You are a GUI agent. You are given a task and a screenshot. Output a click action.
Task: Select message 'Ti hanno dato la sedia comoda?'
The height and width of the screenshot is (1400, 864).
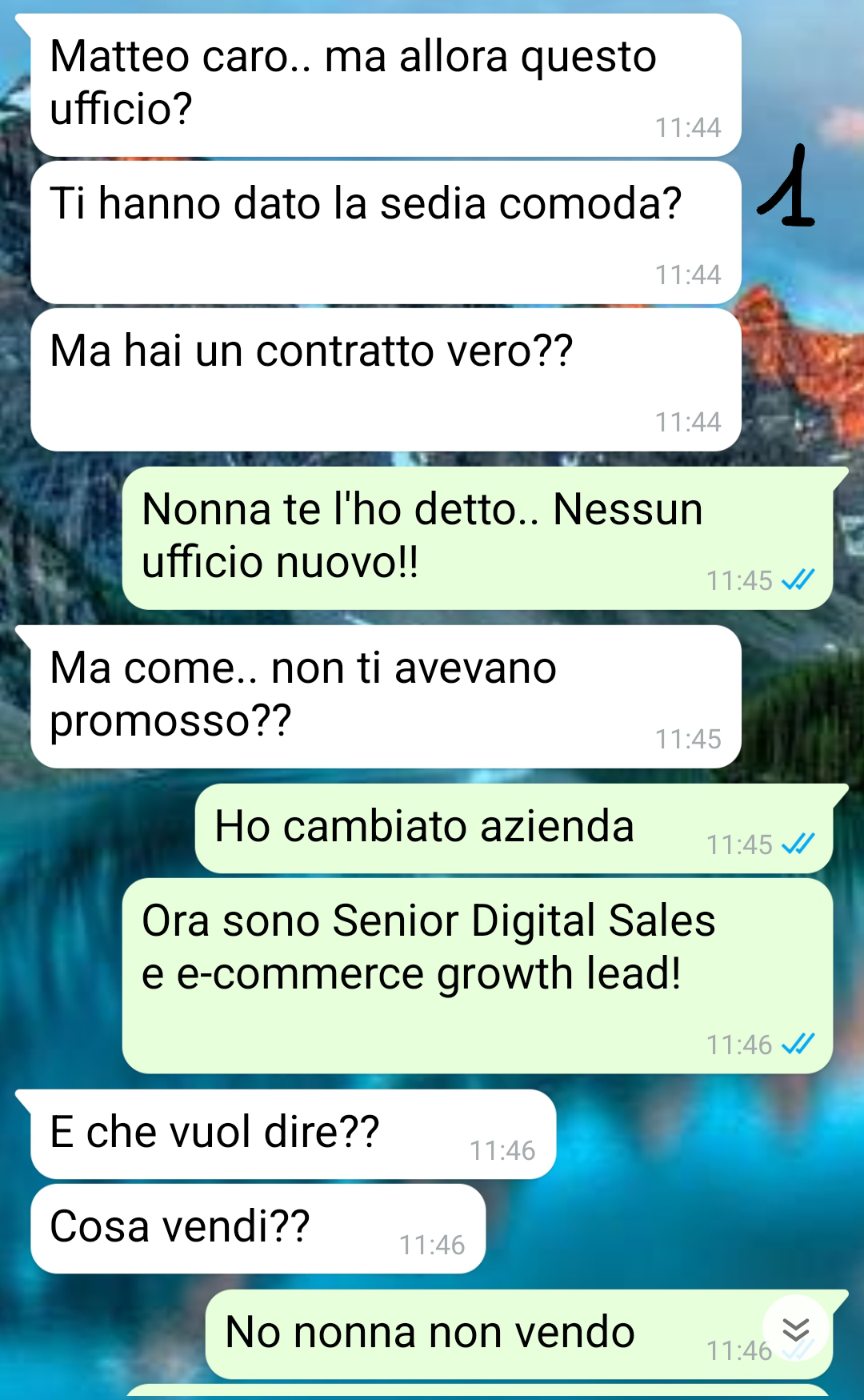(386, 233)
